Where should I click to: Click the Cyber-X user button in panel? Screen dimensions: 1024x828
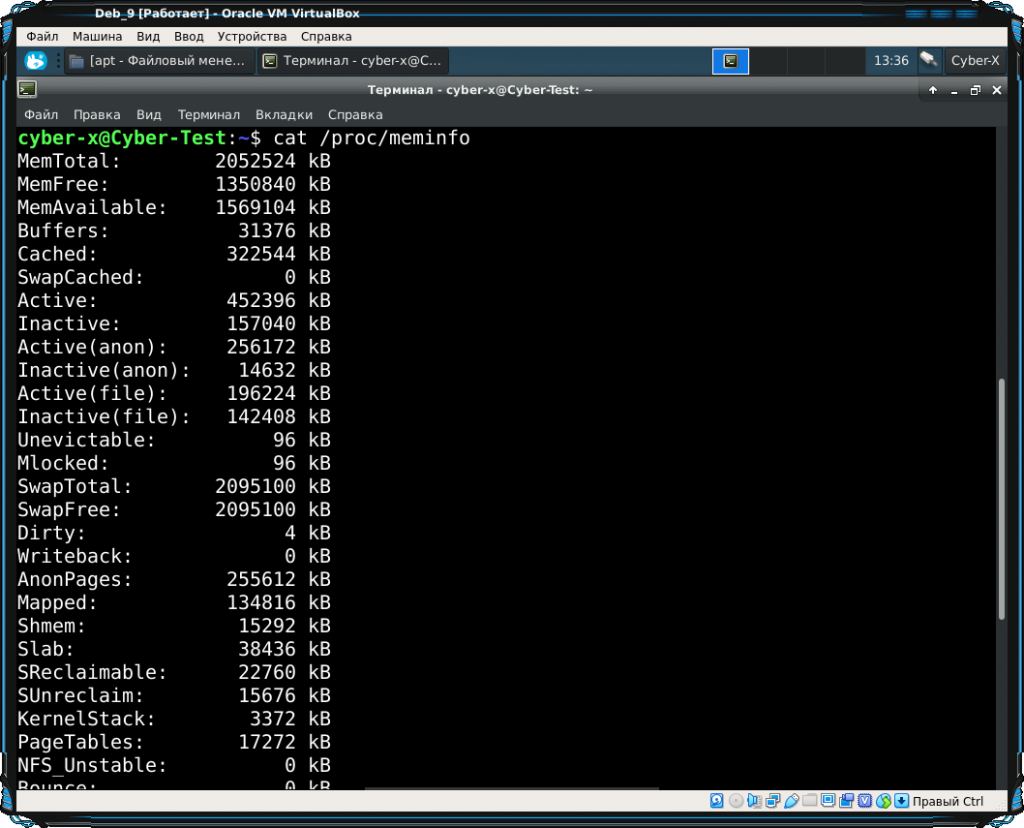[974, 61]
